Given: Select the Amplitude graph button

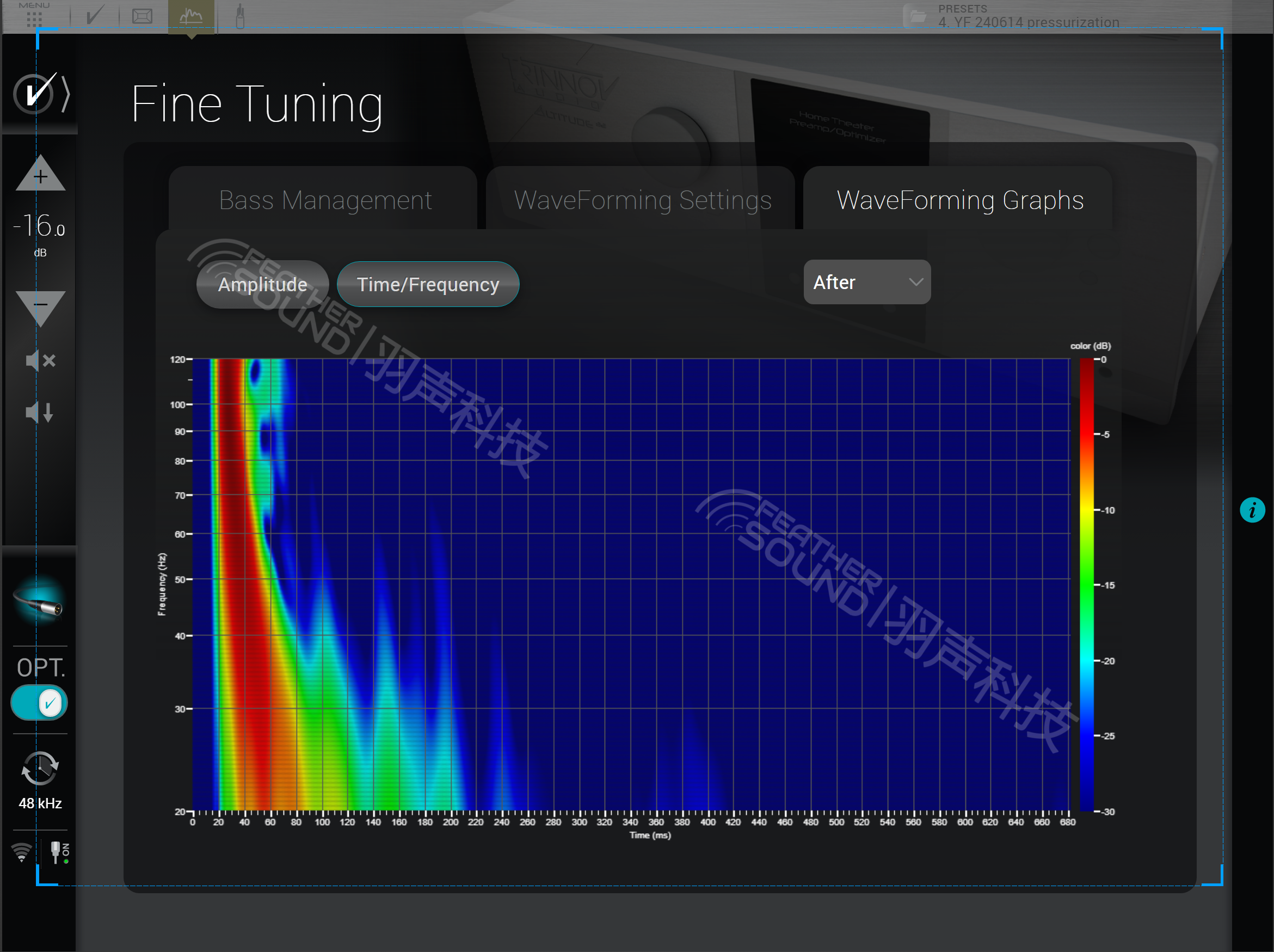Looking at the screenshot, I should point(263,285).
